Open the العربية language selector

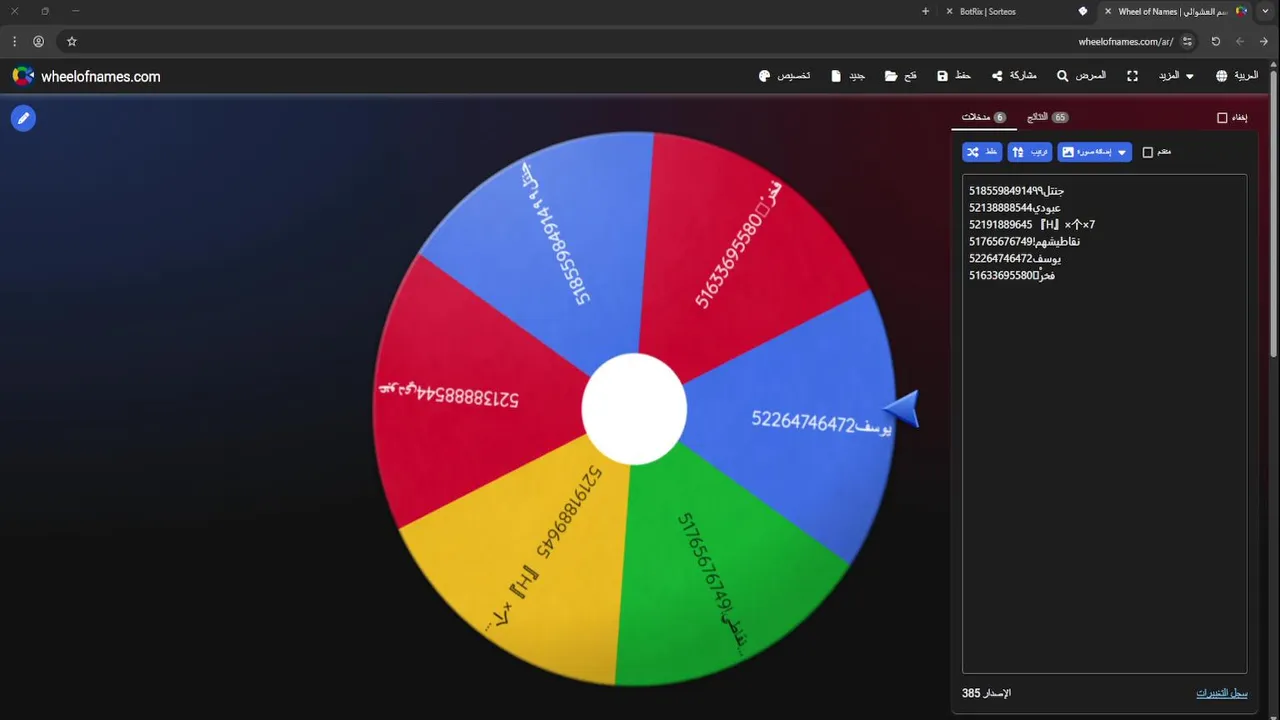click(x=1237, y=76)
